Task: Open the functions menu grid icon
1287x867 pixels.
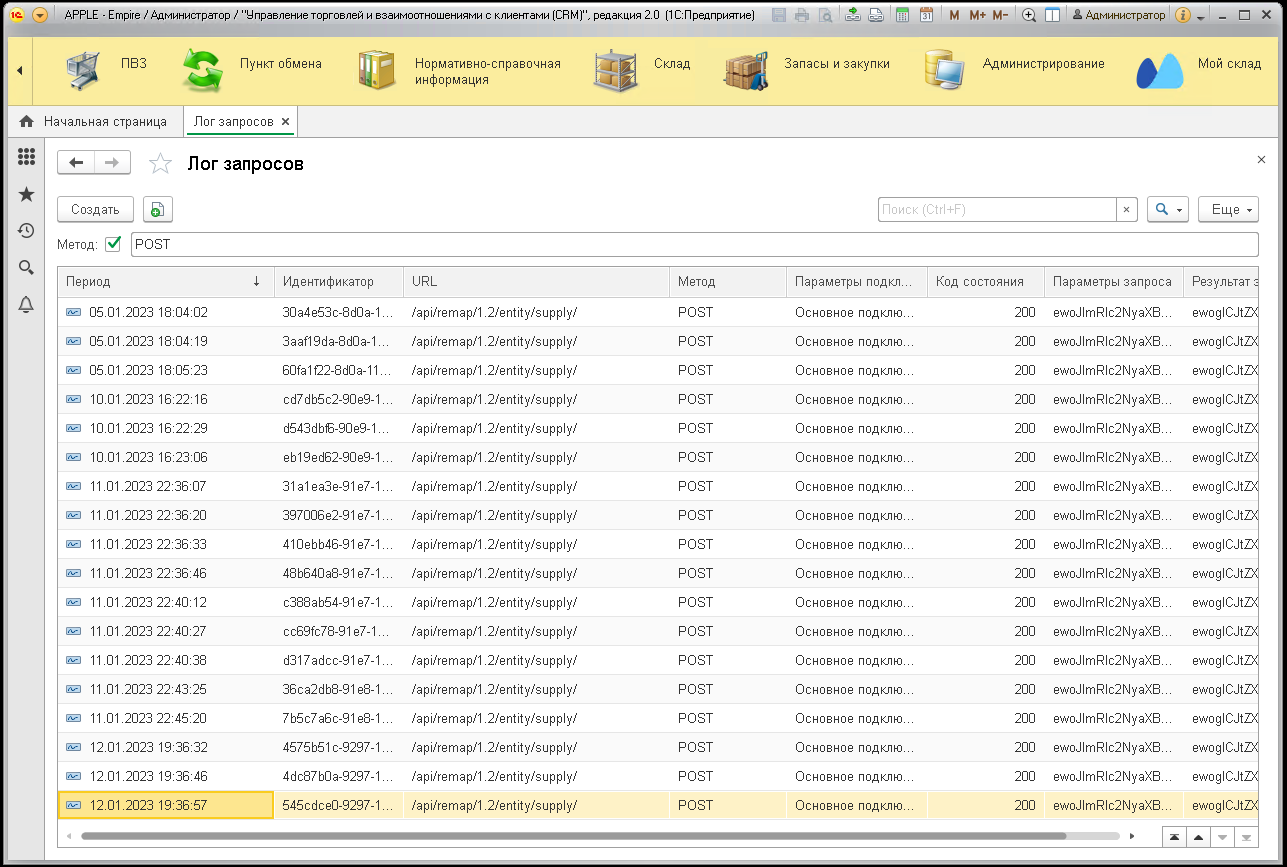Action: [x=27, y=157]
